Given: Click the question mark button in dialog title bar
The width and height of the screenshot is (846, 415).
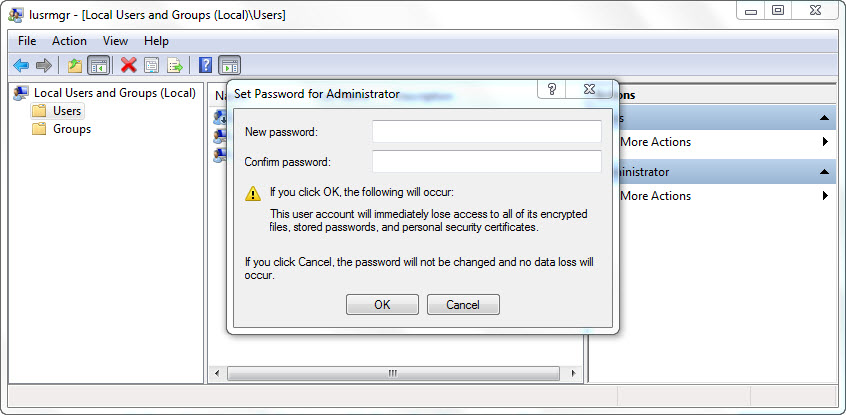Looking at the screenshot, I should [552, 90].
